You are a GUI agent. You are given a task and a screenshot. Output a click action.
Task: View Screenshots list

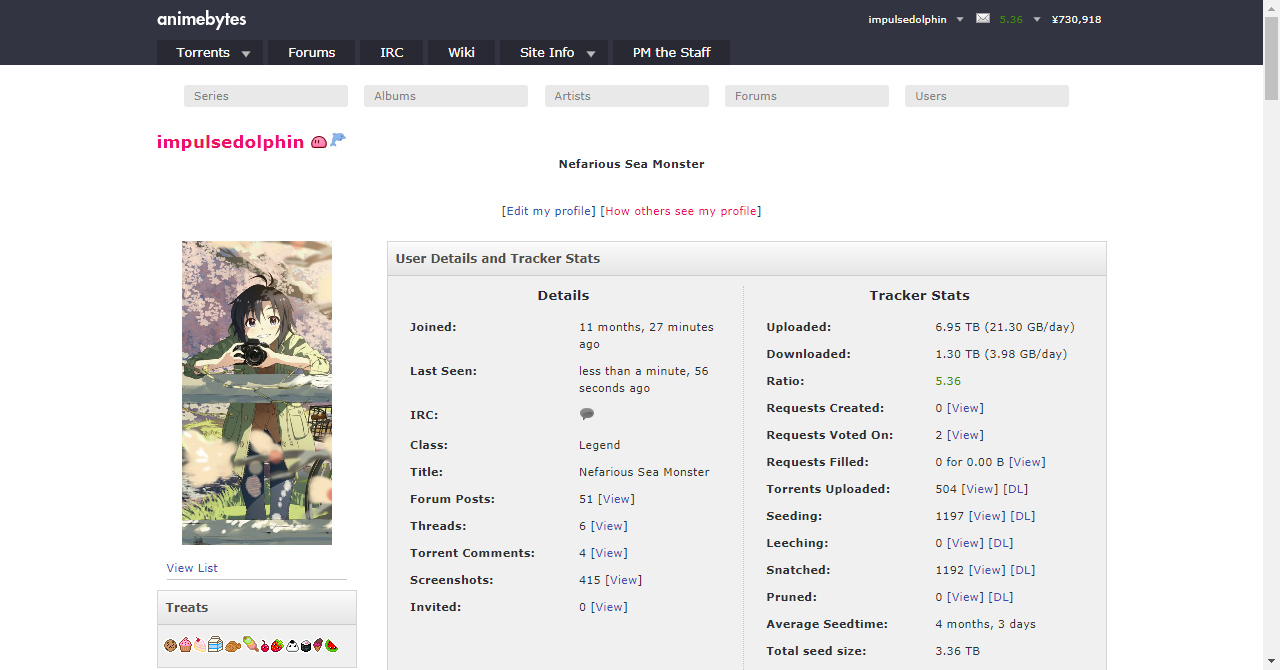(624, 580)
